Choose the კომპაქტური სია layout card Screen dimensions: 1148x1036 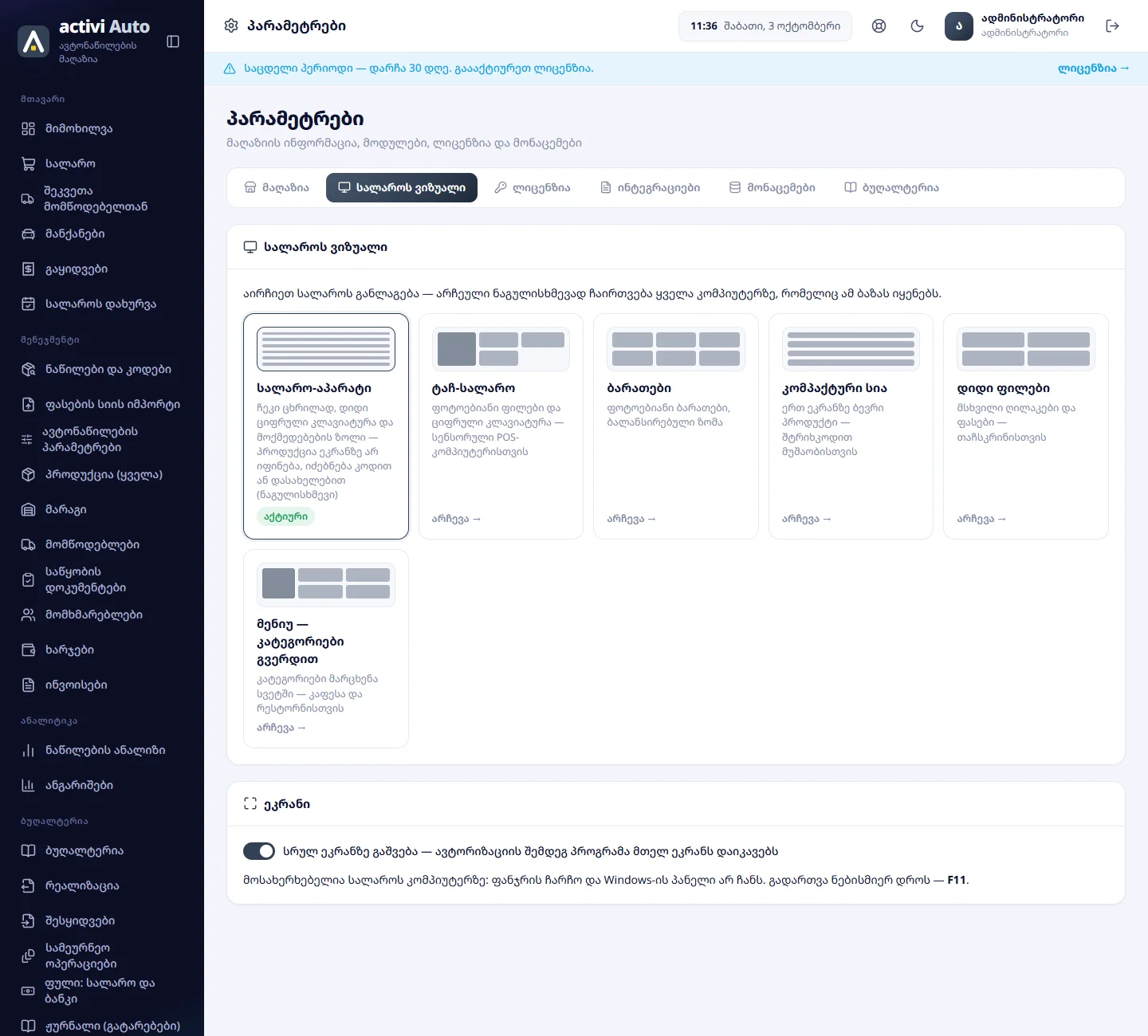pos(851,426)
